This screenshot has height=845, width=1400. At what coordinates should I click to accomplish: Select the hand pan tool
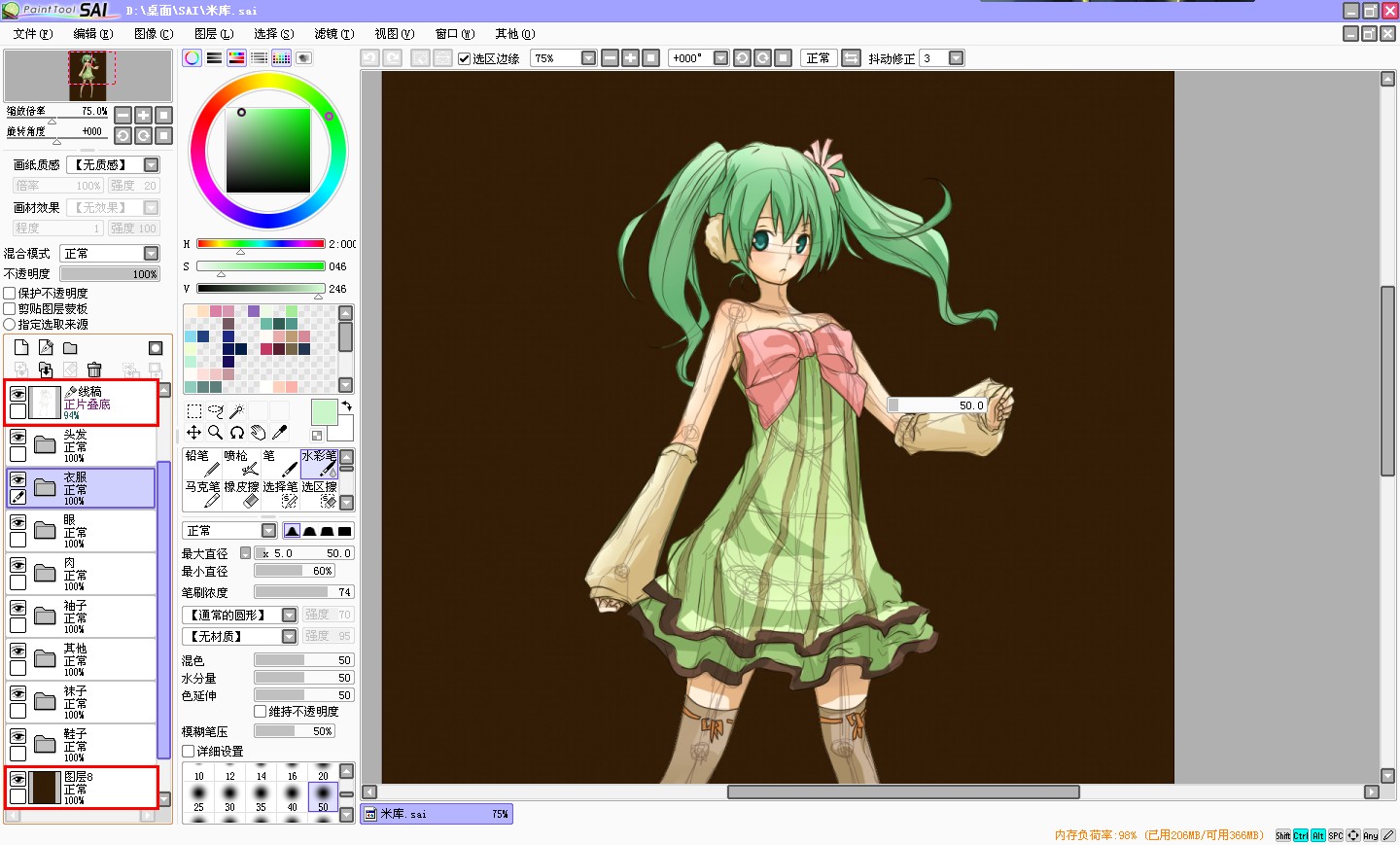click(259, 433)
